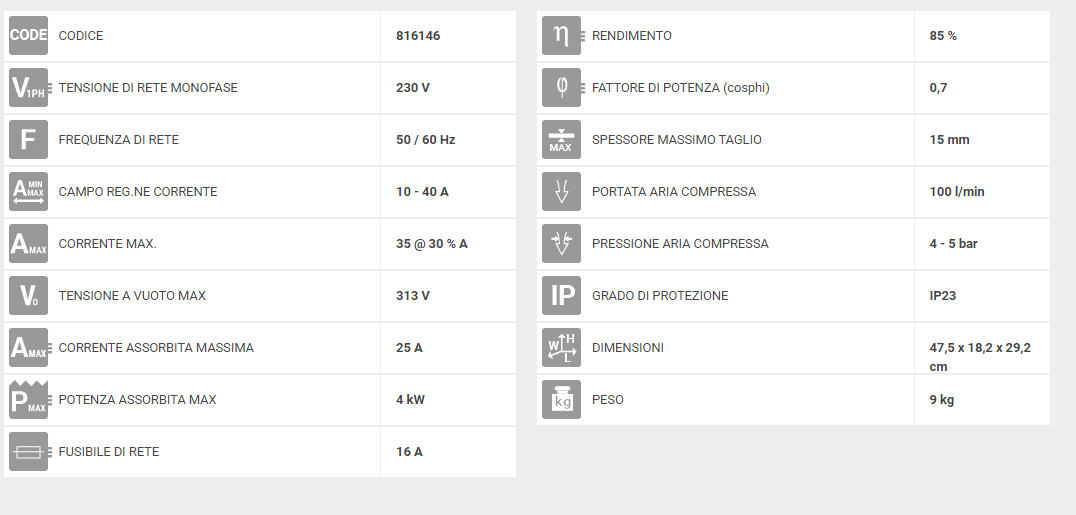Click the phi power factor icon

point(563,88)
